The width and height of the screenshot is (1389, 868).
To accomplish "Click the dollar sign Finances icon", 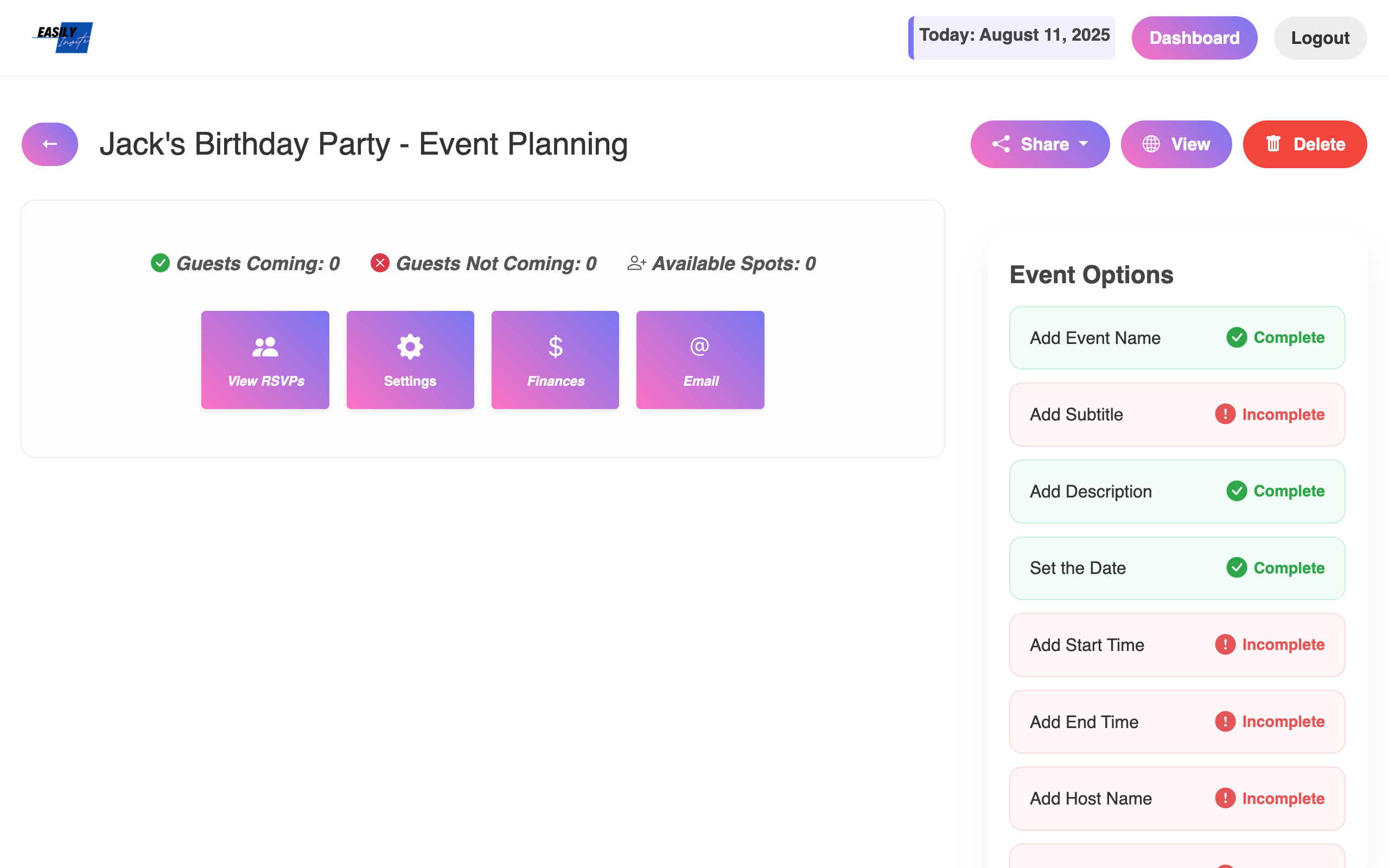I will (x=556, y=347).
